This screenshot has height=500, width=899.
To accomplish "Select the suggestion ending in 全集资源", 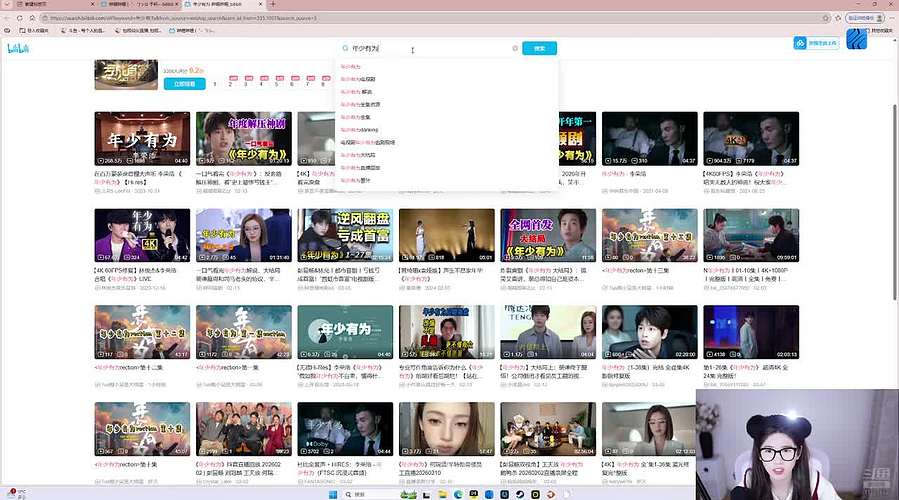I will click(360, 104).
